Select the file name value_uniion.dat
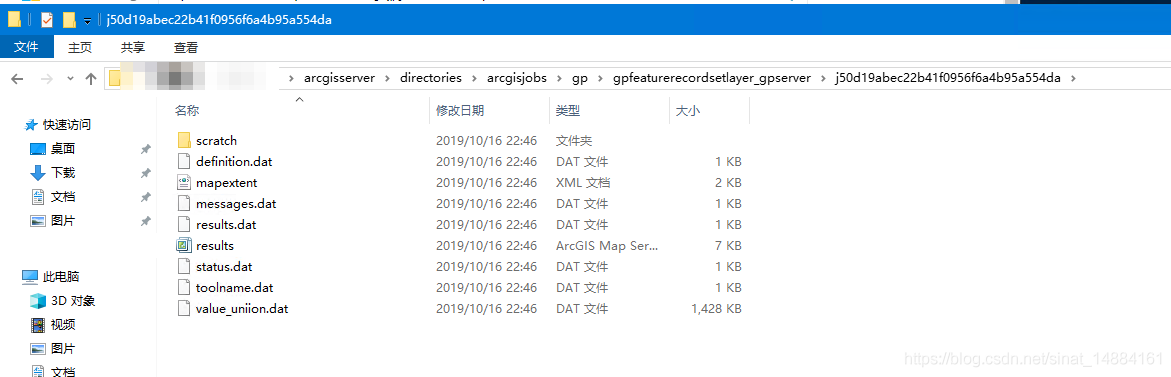 click(x=242, y=308)
